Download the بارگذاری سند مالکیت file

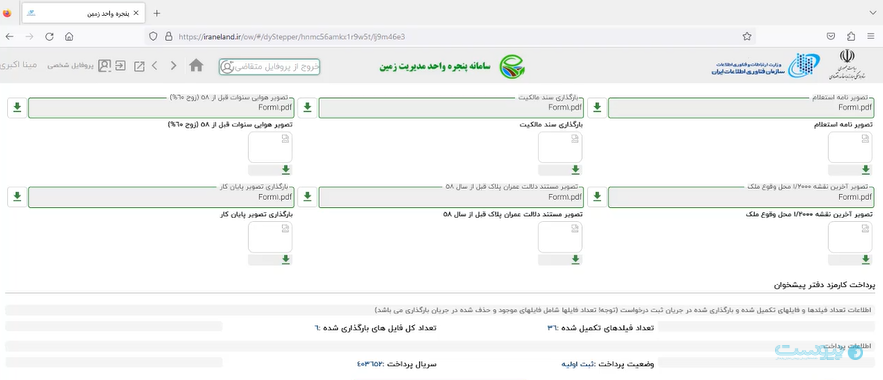pos(307,108)
